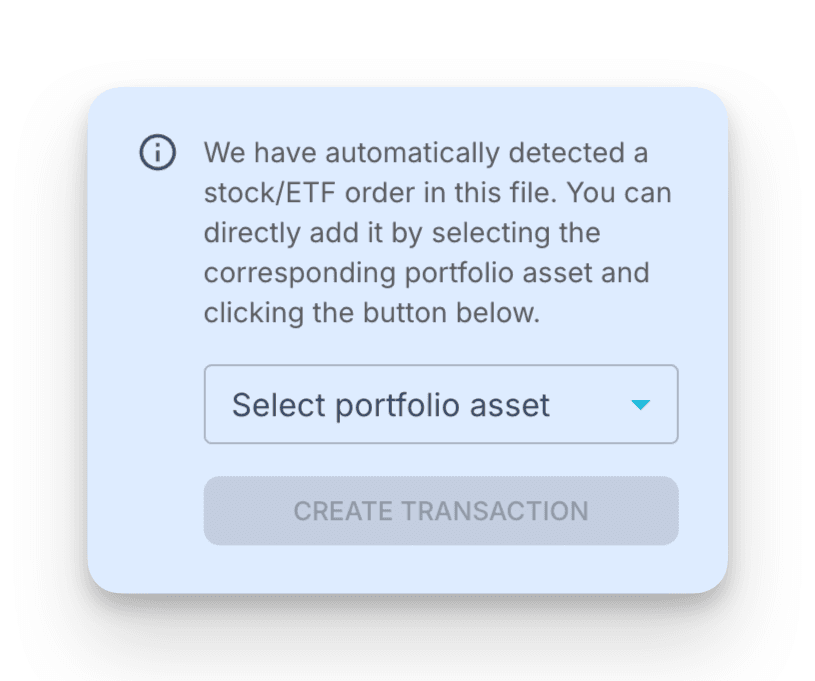Click the stock/ETF order detection message
The width and height of the screenshot is (815, 681).
click(x=426, y=232)
